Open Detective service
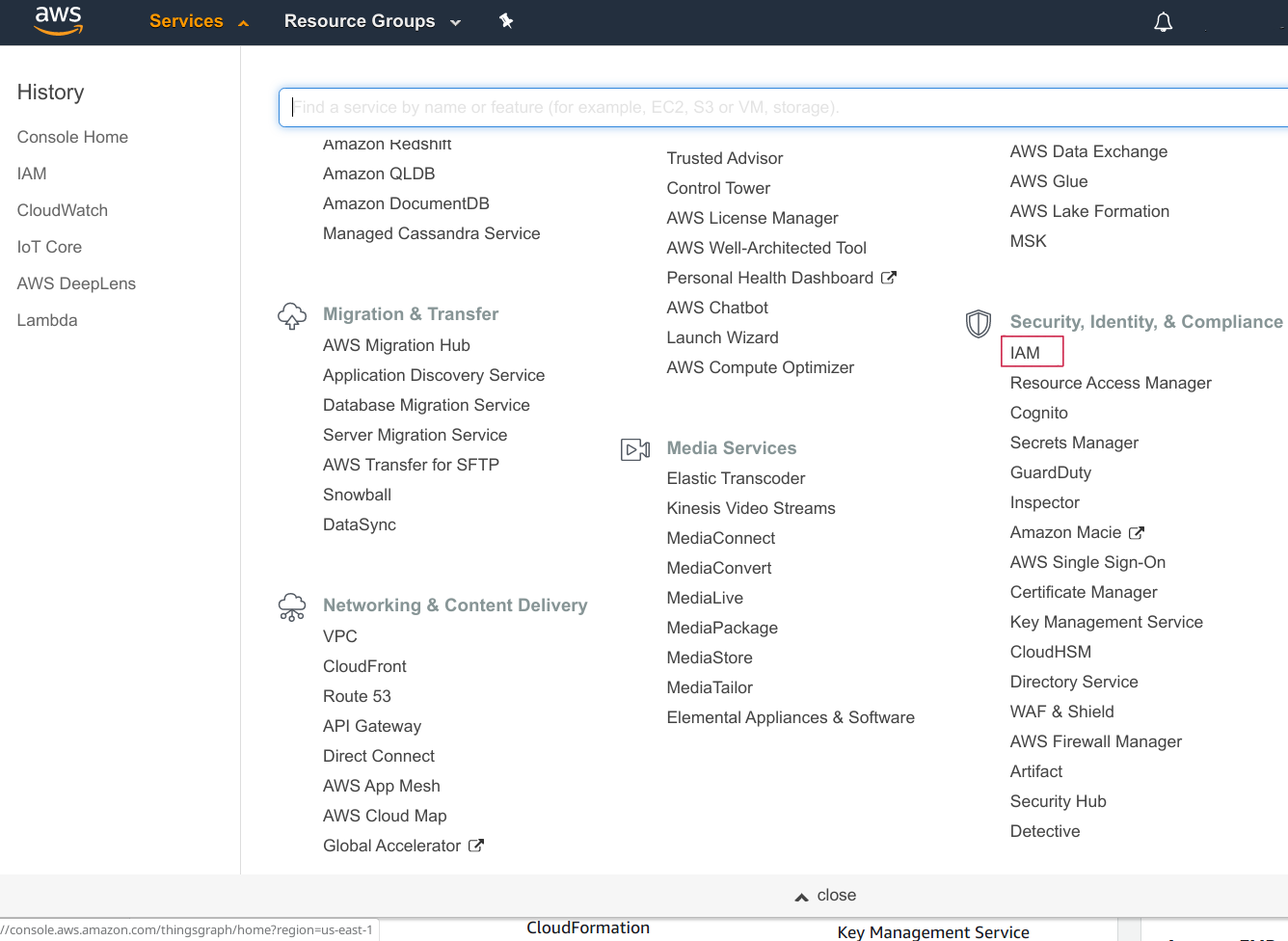The width and height of the screenshot is (1288, 941). (1045, 831)
